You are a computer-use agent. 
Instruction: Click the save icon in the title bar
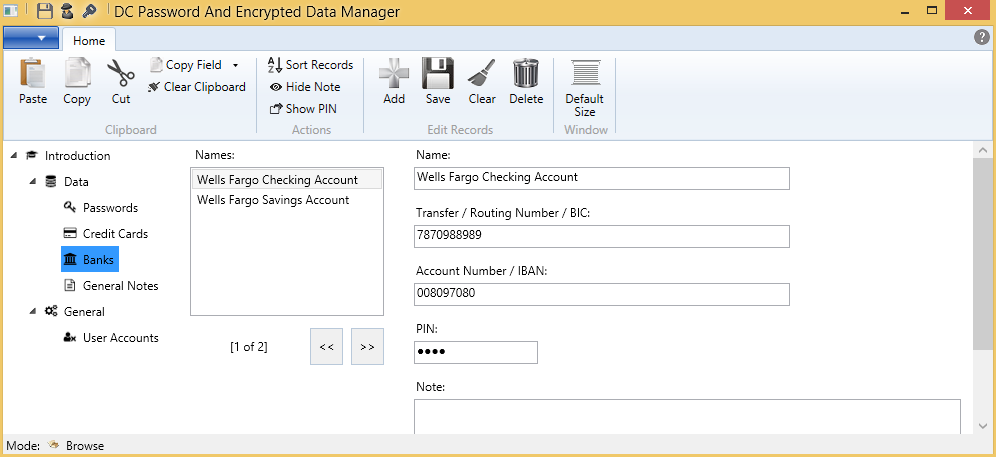44,11
